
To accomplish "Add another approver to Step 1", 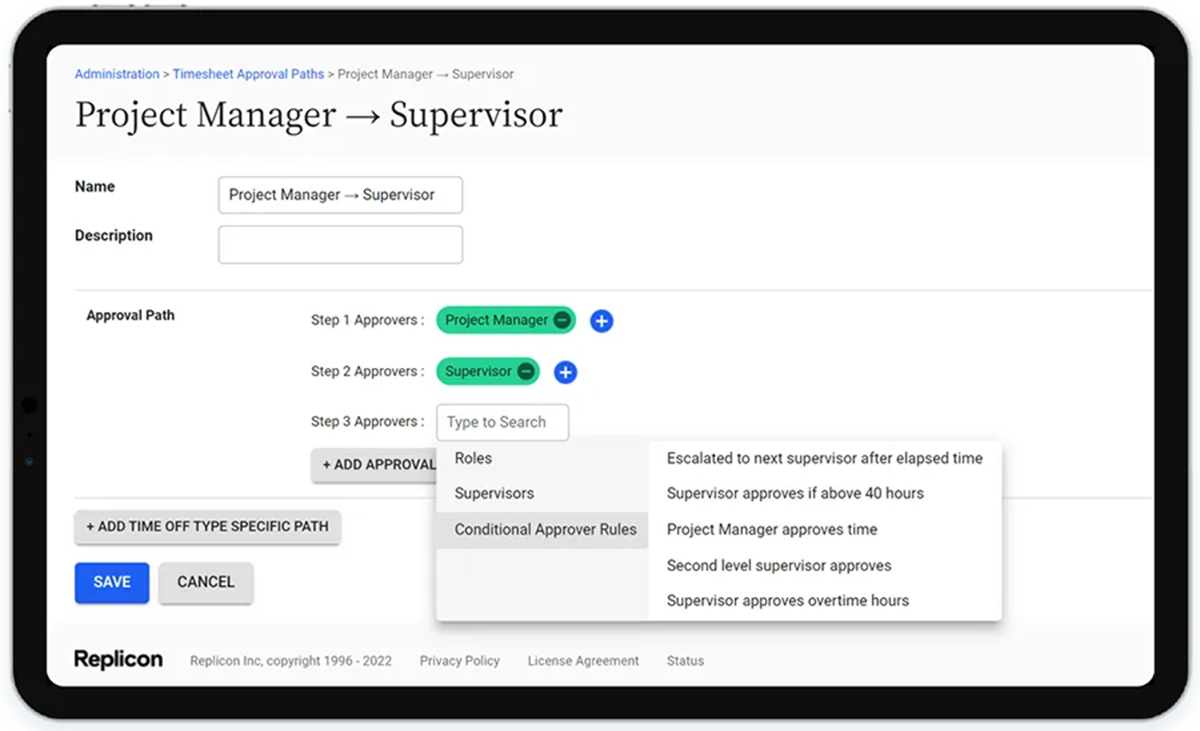I will 601,321.
